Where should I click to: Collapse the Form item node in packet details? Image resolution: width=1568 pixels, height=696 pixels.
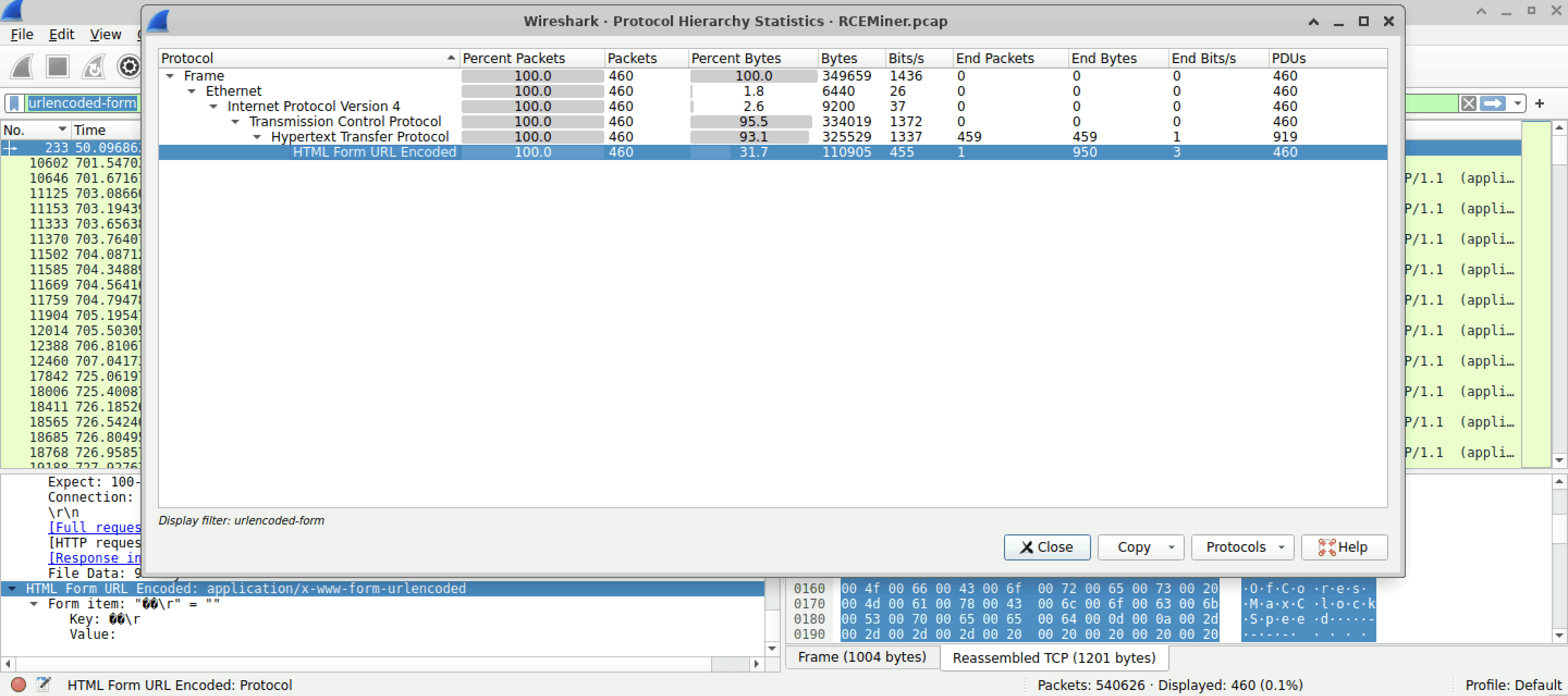(x=34, y=603)
